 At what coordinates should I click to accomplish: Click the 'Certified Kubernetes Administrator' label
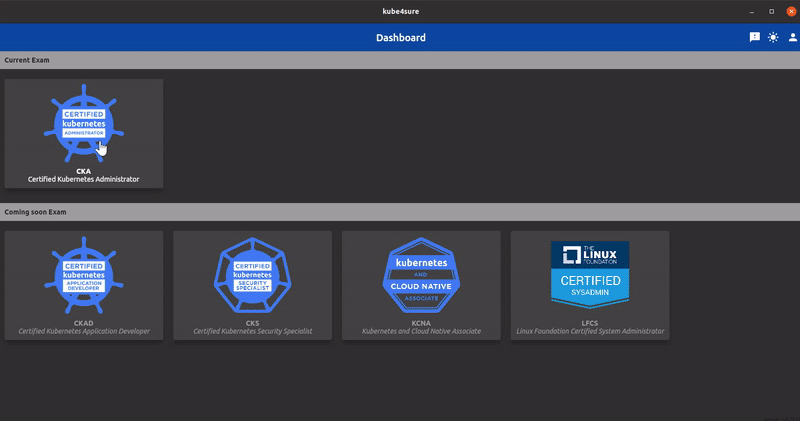(84, 180)
